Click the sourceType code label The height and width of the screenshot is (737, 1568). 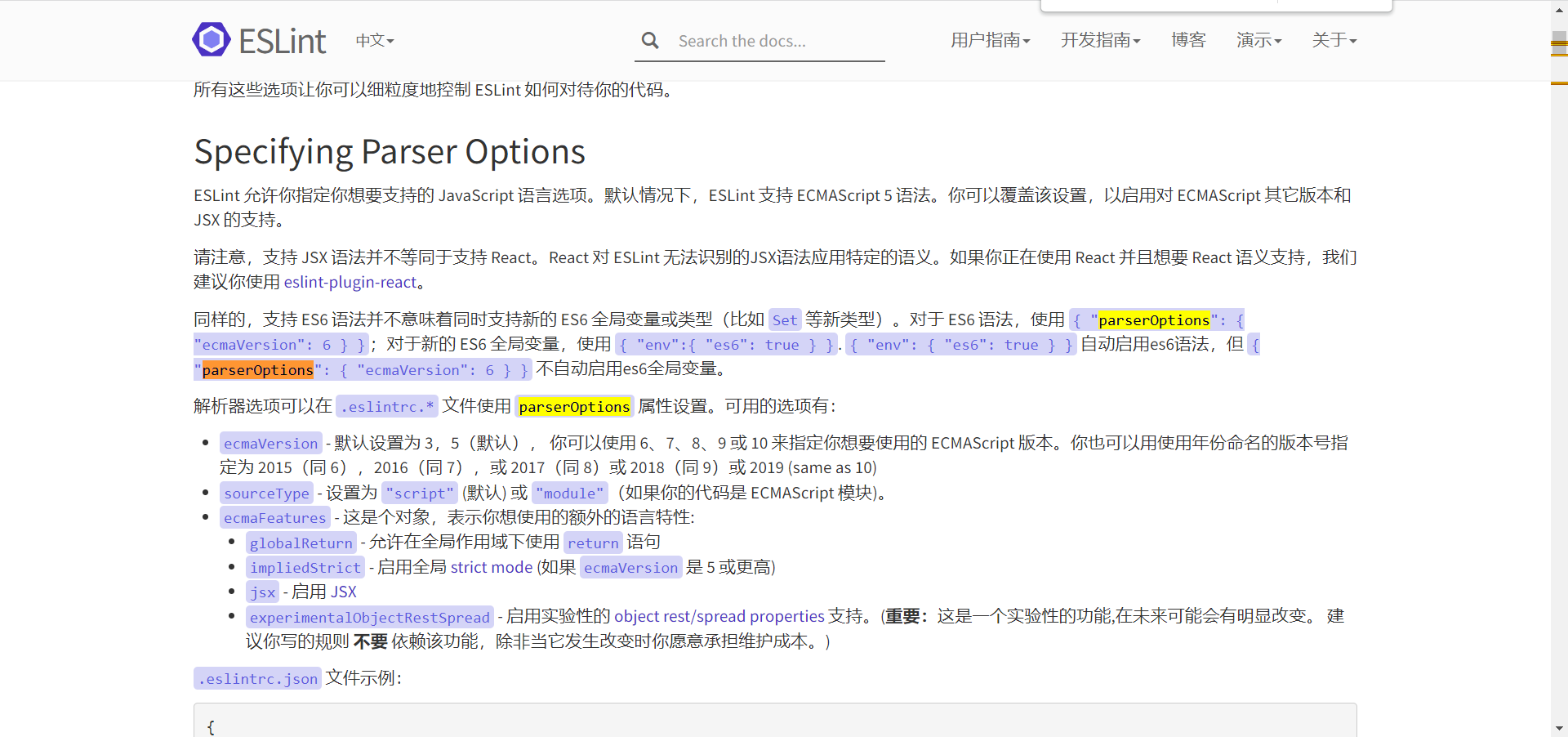[266, 493]
